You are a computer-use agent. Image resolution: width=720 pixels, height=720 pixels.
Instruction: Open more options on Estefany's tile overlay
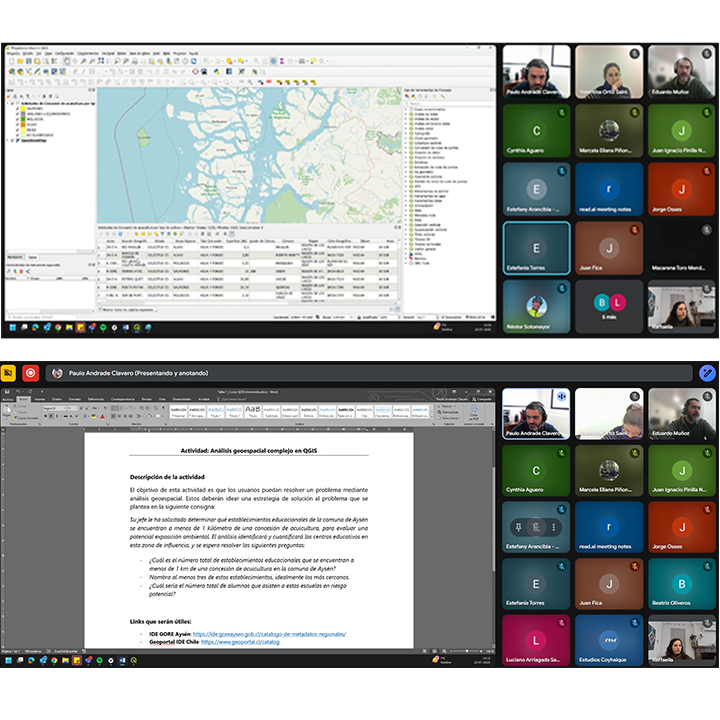pos(554,526)
